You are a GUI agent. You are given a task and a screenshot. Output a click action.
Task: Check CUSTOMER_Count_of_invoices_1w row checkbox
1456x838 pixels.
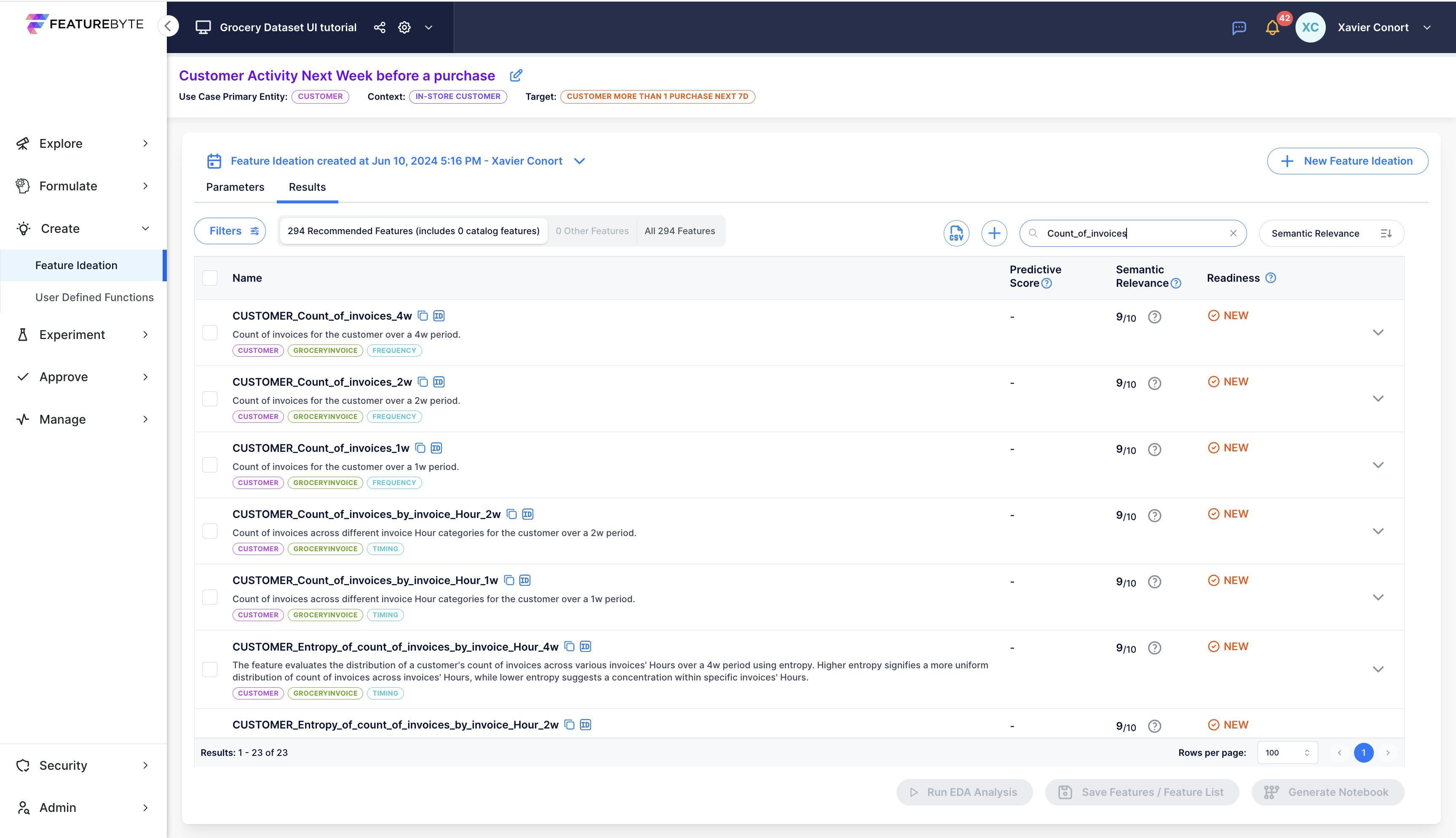[x=209, y=465]
